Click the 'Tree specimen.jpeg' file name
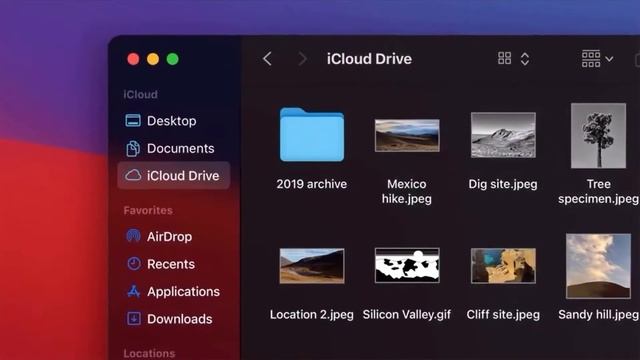The width and height of the screenshot is (640, 360). (598, 191)
